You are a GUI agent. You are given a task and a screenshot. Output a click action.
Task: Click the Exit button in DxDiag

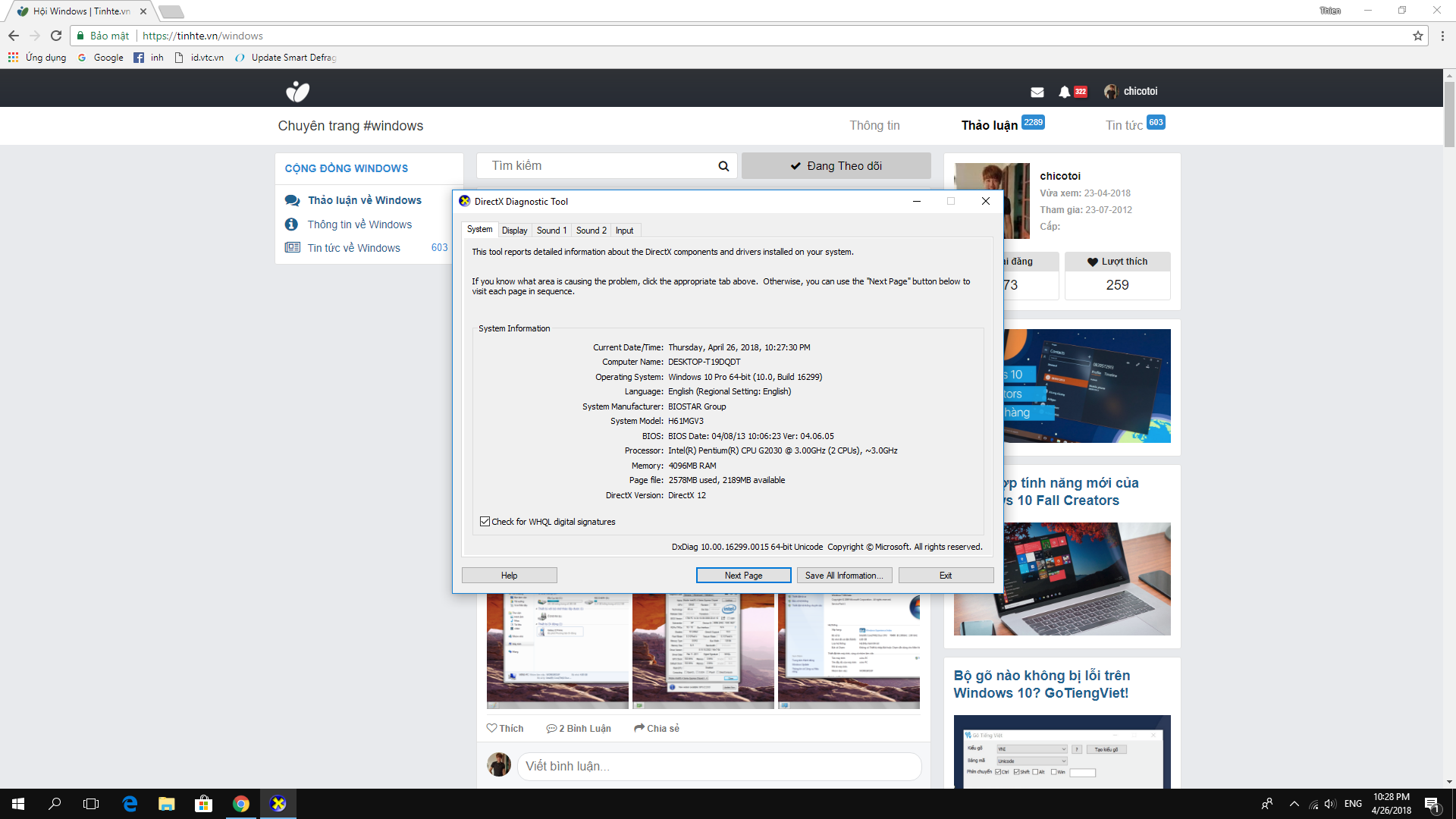[946, 576]
